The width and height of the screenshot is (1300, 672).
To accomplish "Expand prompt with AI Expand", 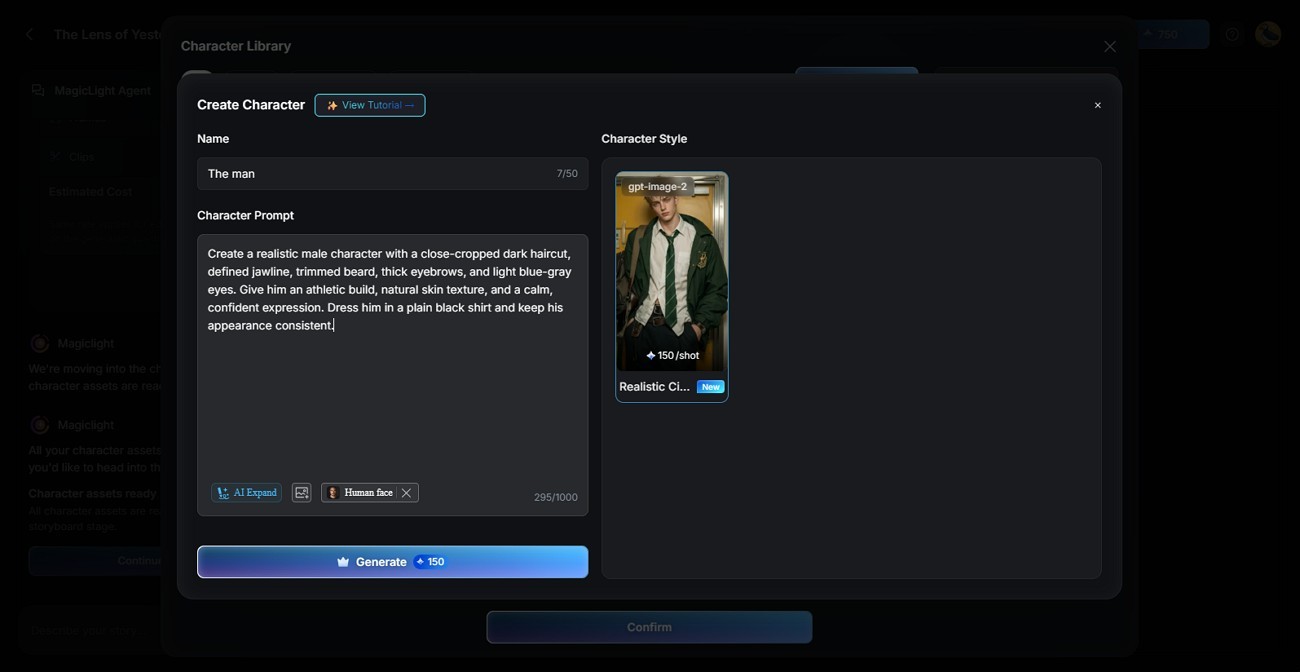I will (x=246, y=493).
